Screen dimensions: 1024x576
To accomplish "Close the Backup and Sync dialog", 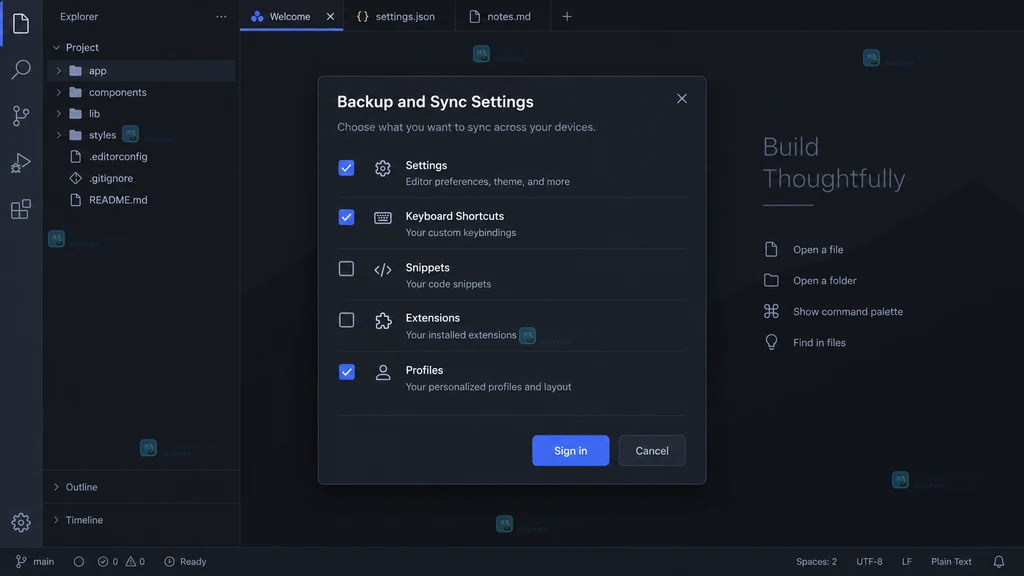I will [x=682, y=99].
